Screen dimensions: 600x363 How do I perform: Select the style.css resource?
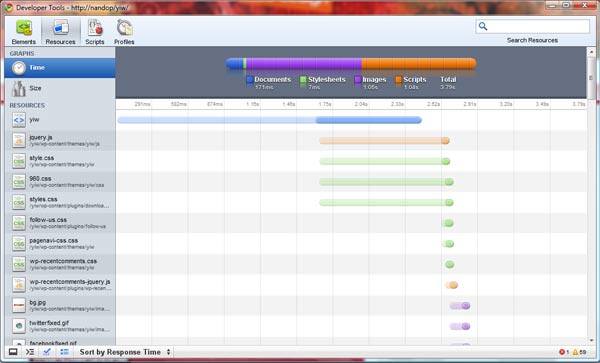pyautogui.click(x=60, y=161)
